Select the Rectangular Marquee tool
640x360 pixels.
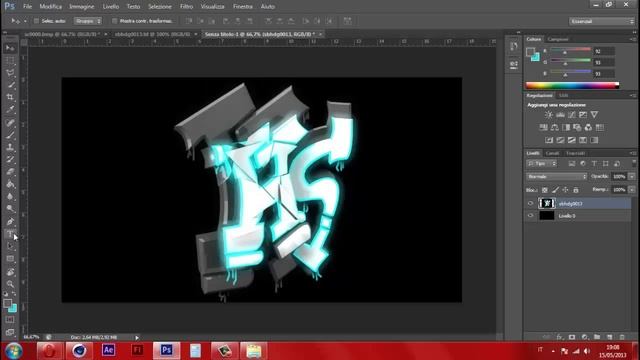click(x=10, y=61)
